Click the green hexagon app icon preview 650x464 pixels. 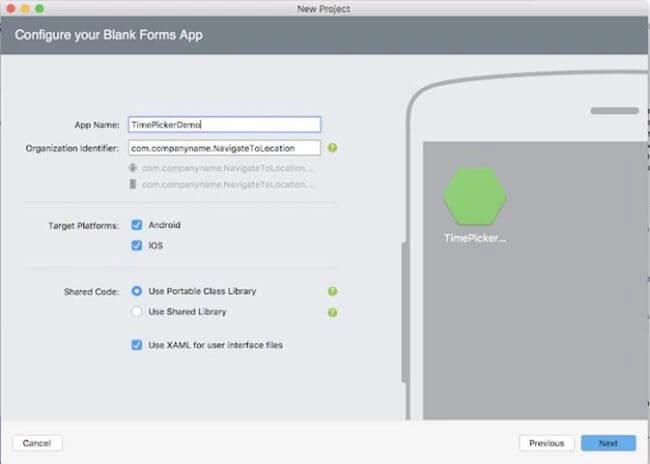475,196
